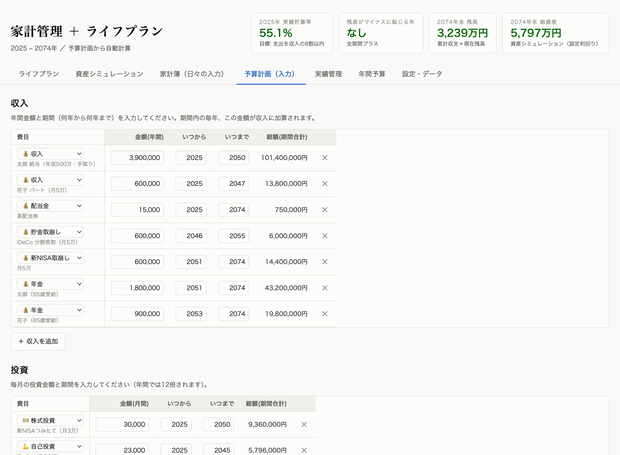This screenshot has width=620, height=455.
Task: Expand the 新NISA取崩し category dropdown
Action: pyautogui.click(x=50, y=258)
